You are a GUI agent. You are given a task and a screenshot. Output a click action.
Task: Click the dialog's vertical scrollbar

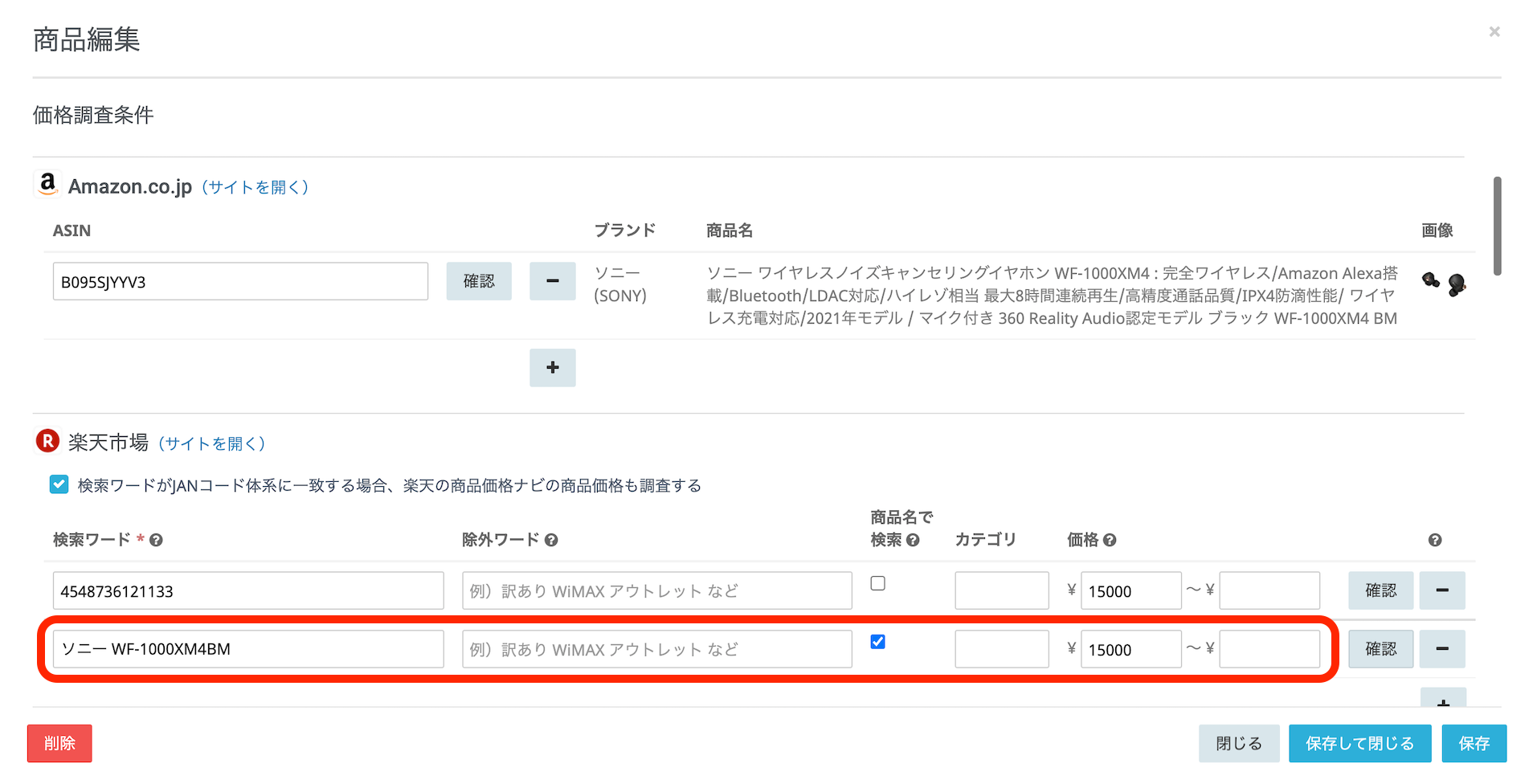pos(1497,227)
